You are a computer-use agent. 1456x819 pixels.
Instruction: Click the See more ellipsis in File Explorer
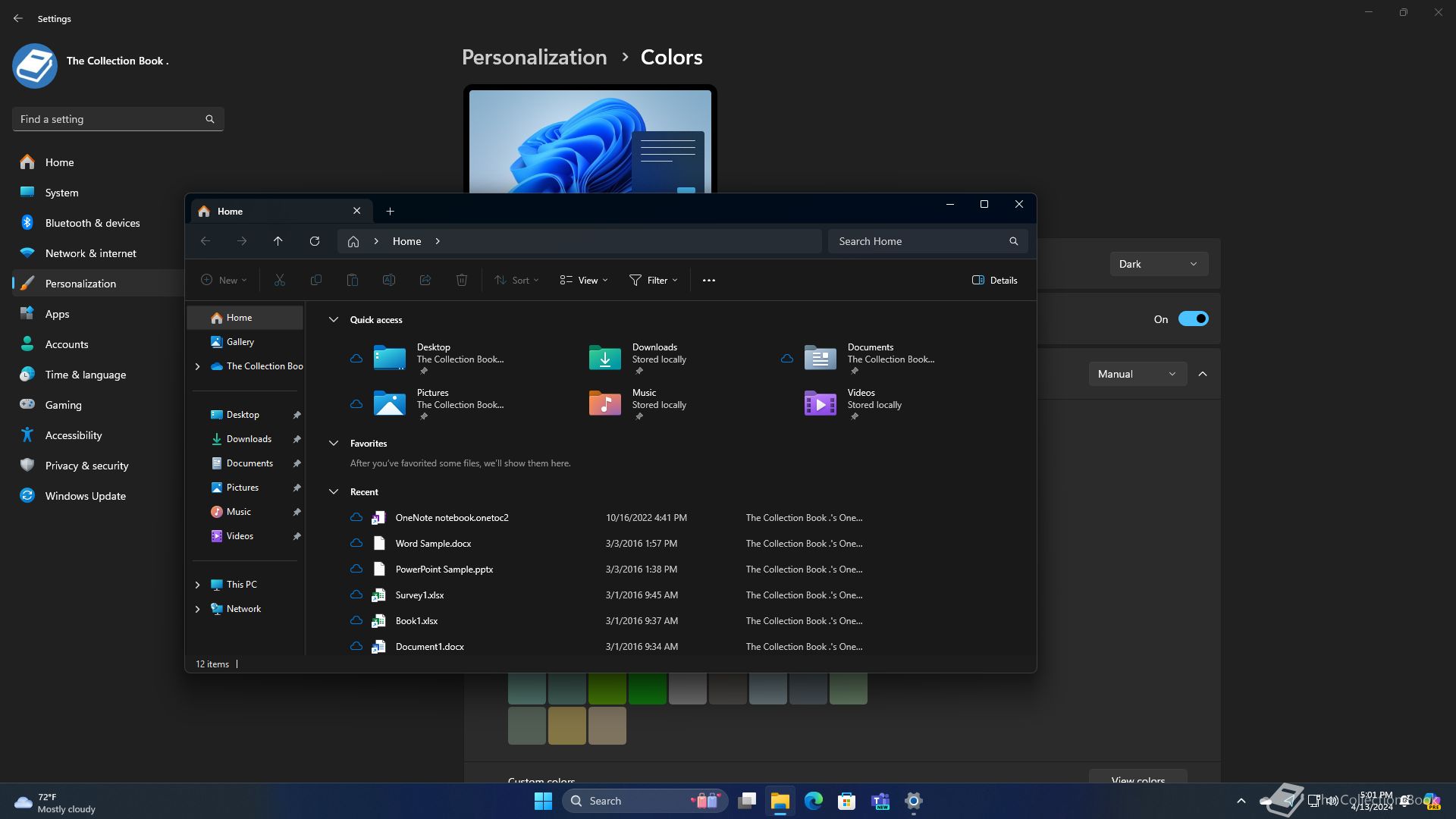709,280
